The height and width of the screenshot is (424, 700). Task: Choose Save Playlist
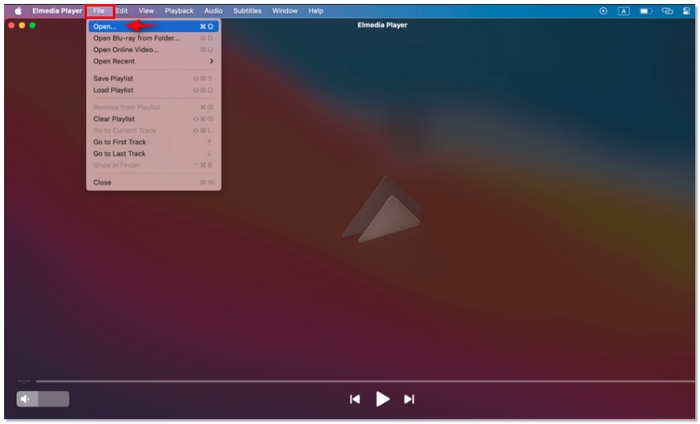click(x=113, y=78)
